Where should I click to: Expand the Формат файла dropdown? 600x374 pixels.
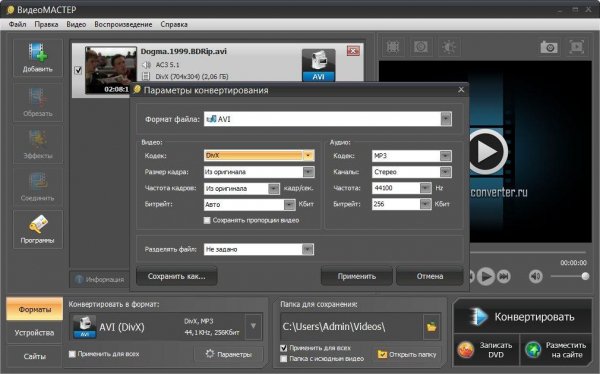point(446,119)
